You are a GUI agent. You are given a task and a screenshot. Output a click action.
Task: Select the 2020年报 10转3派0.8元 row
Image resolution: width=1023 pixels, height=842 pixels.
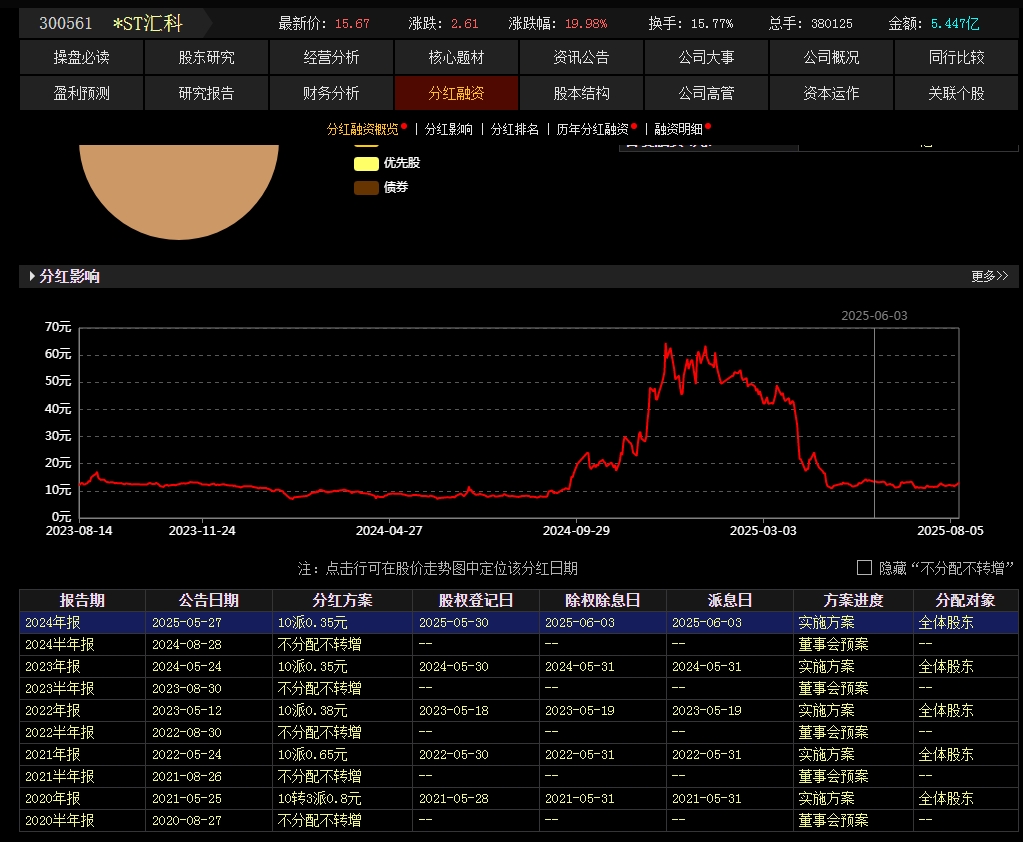coord(320,799)
